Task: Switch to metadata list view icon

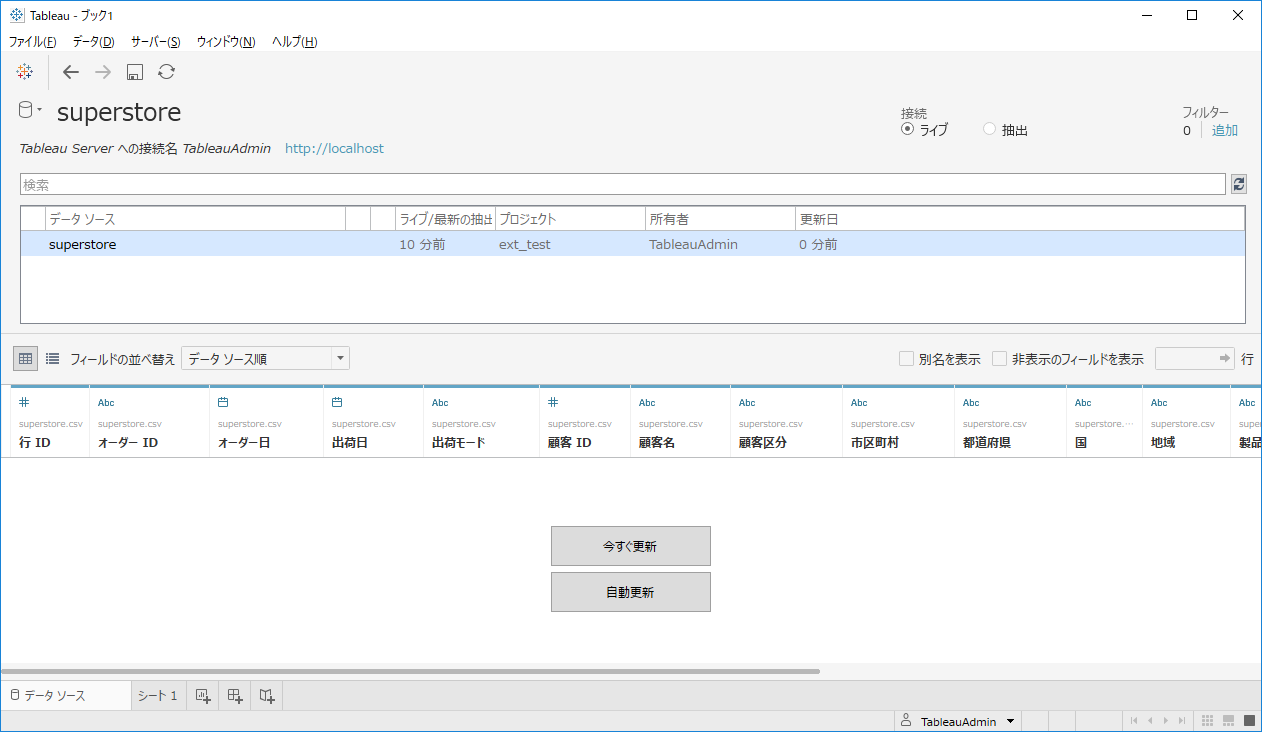Action: click(x=52, y=358)
